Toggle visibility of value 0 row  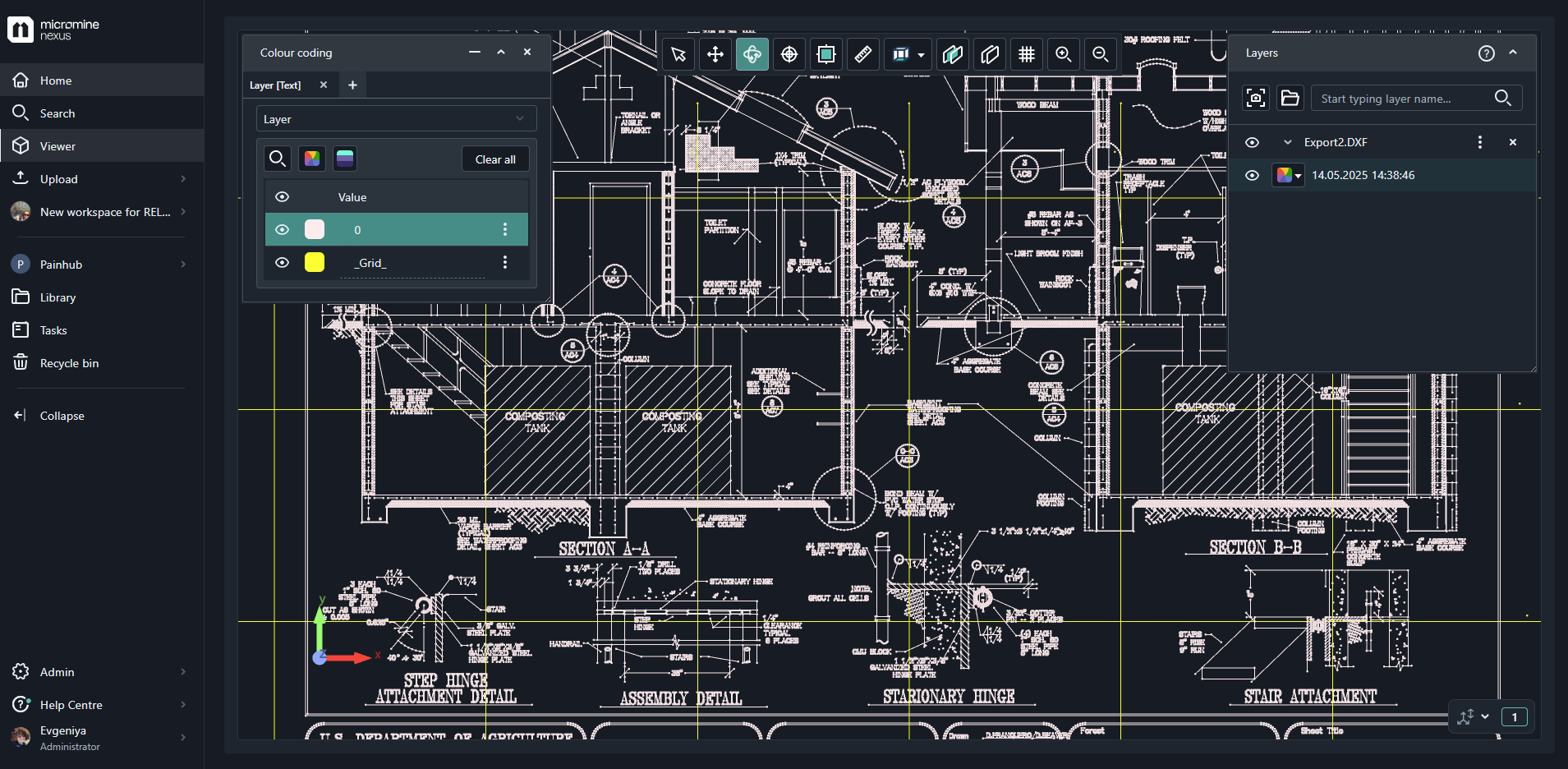282,230
